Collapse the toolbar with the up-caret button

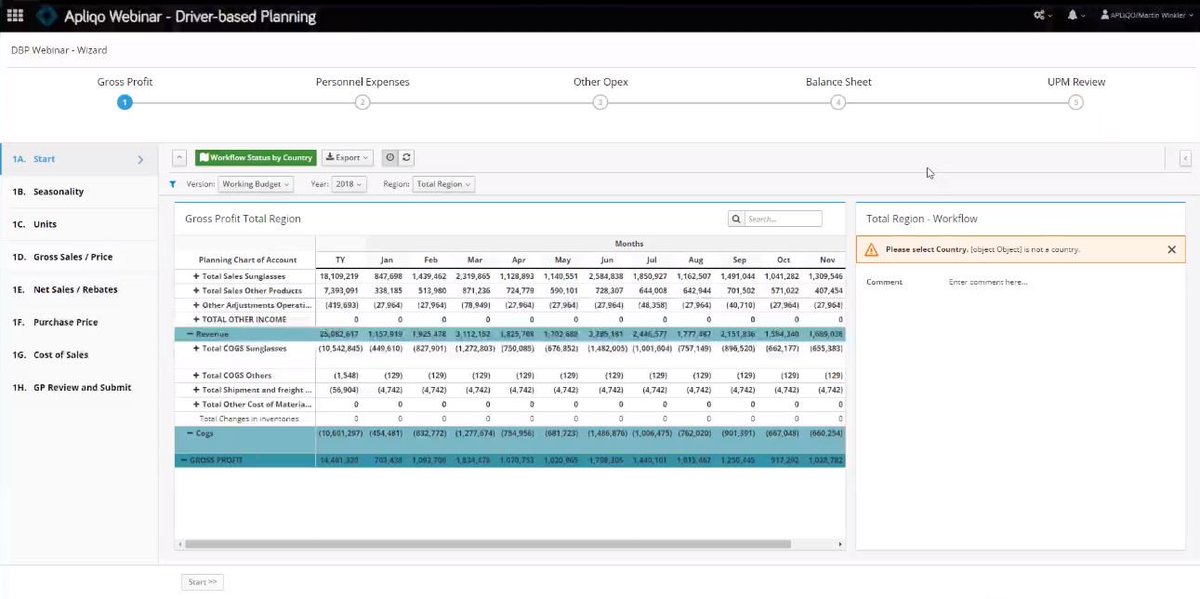click(x=179, y=157)
